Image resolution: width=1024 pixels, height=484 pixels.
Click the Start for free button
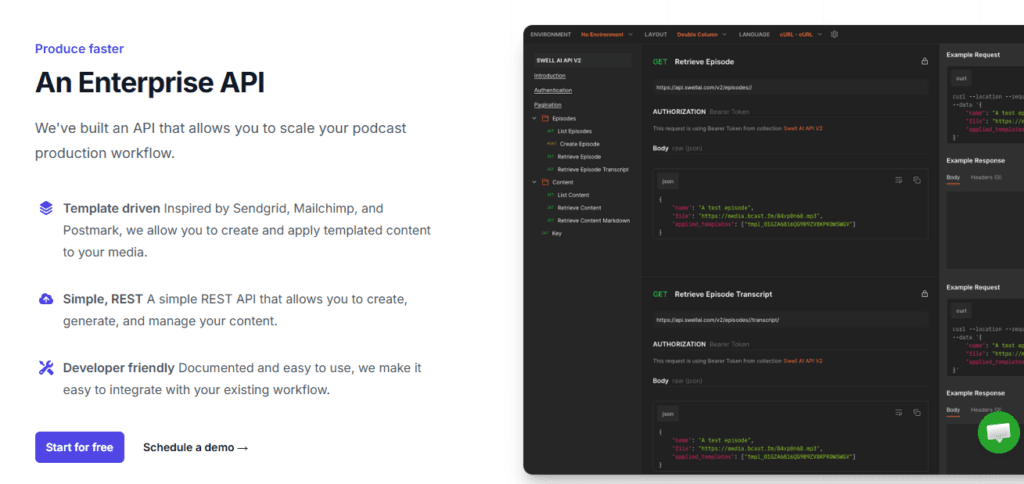(x=79, y=447)
